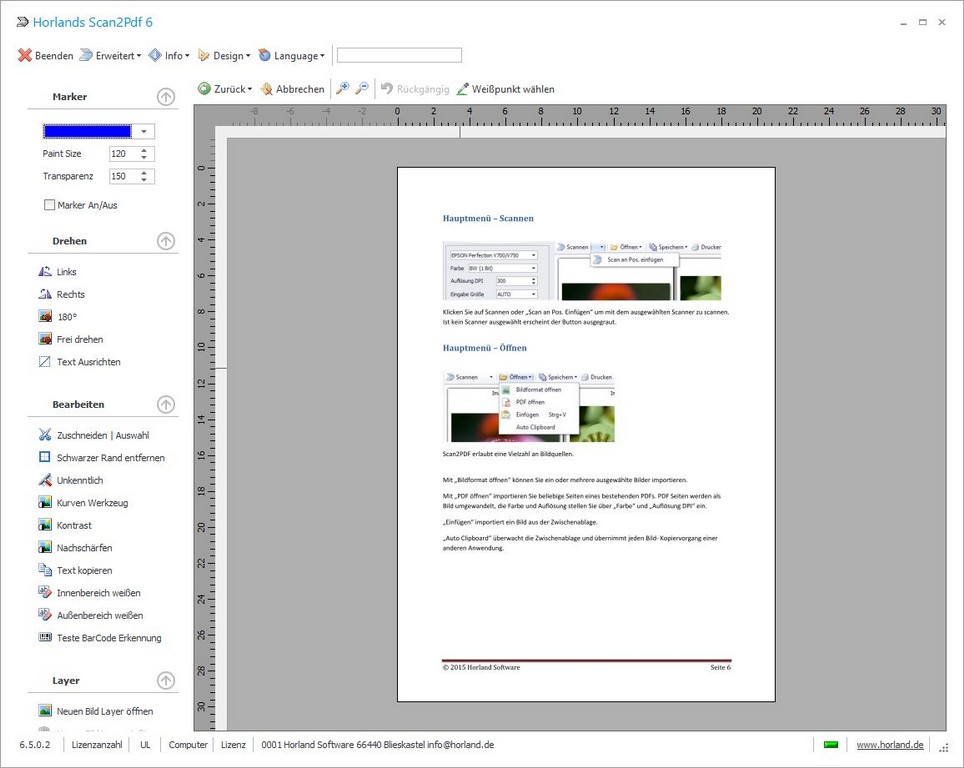The image size is (964, 768).
Task: Click the Lizenzanzahl status bar entry
Action: tap(97, 745)
